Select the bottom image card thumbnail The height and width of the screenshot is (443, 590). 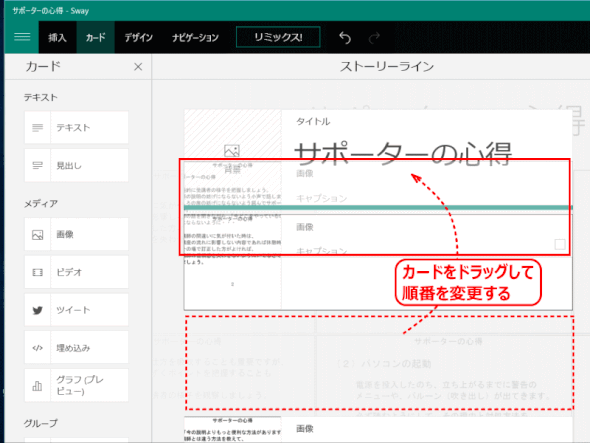pyautogui.click(x=232, y=429)
